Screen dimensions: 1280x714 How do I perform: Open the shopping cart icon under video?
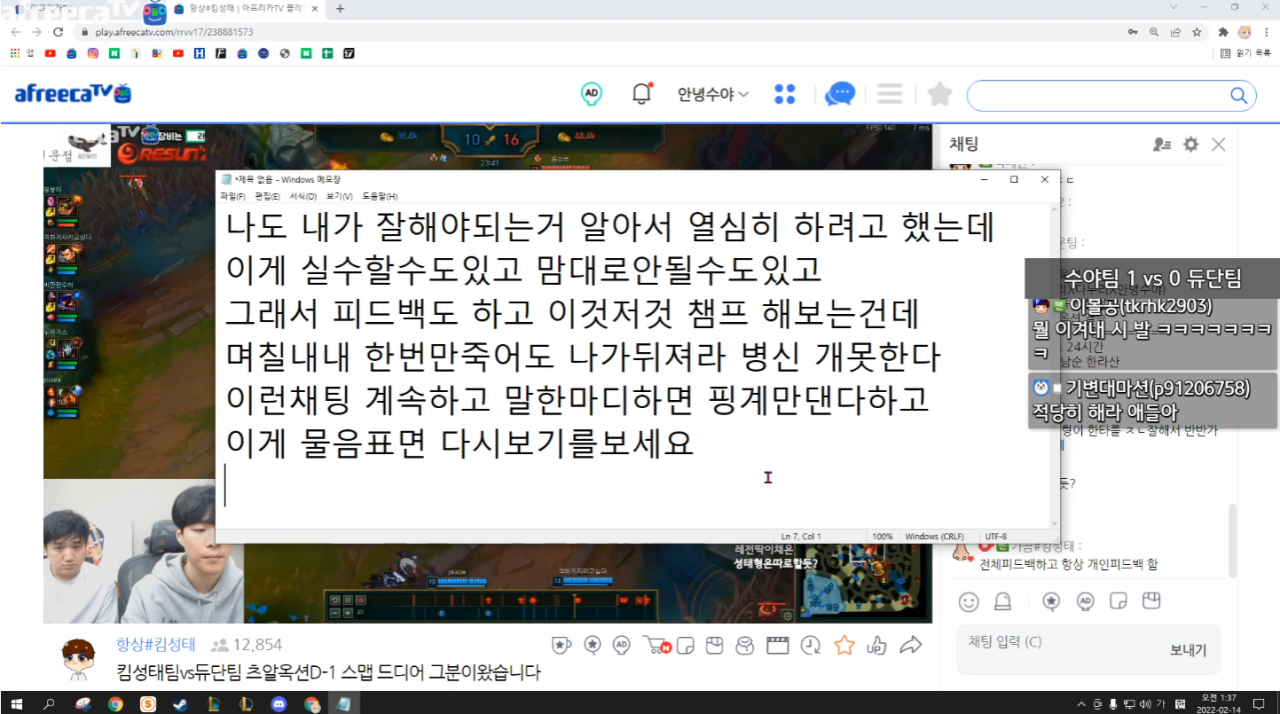point(655,645)
